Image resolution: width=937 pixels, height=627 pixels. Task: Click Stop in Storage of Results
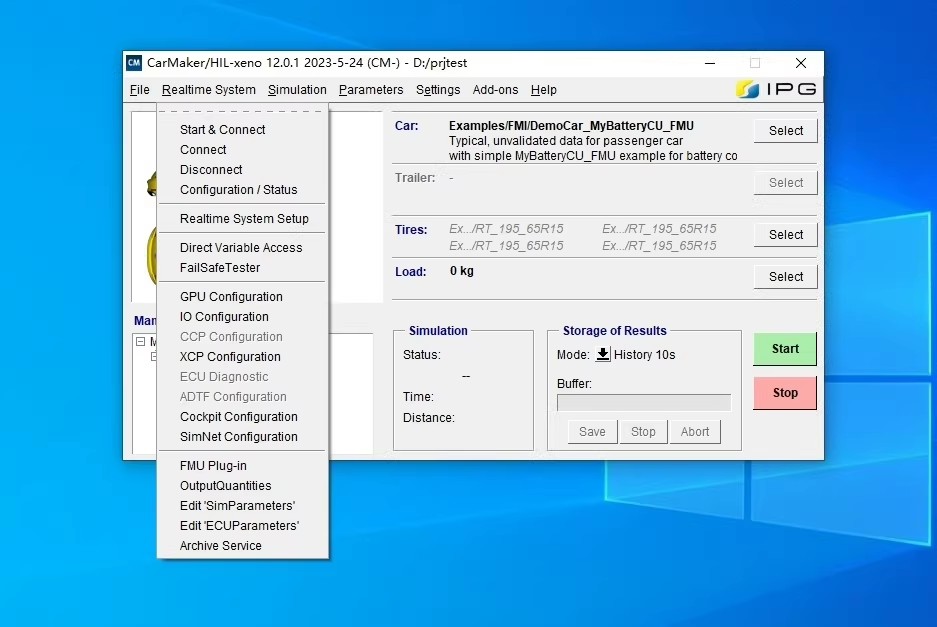point(643,432)
